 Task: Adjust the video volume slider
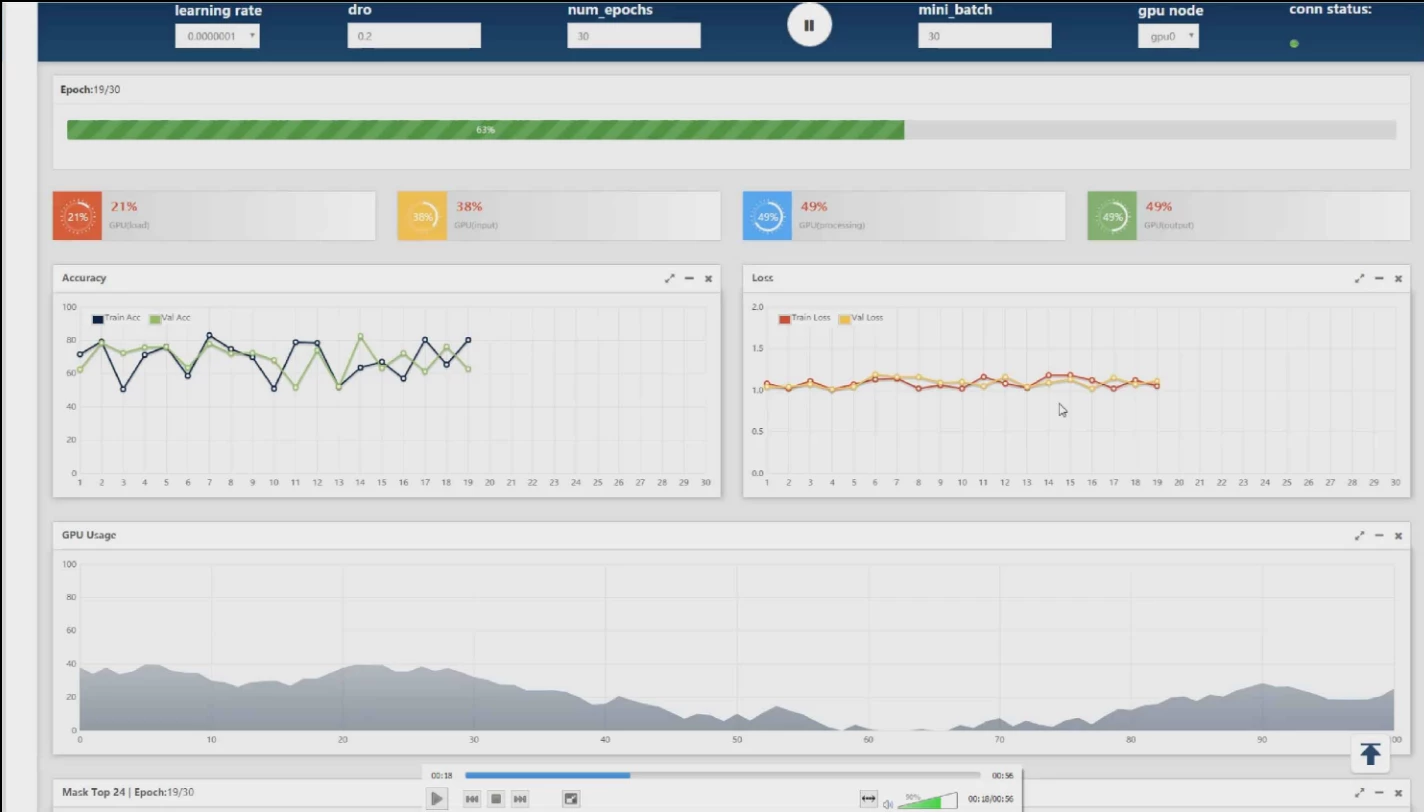click(927, 801)
